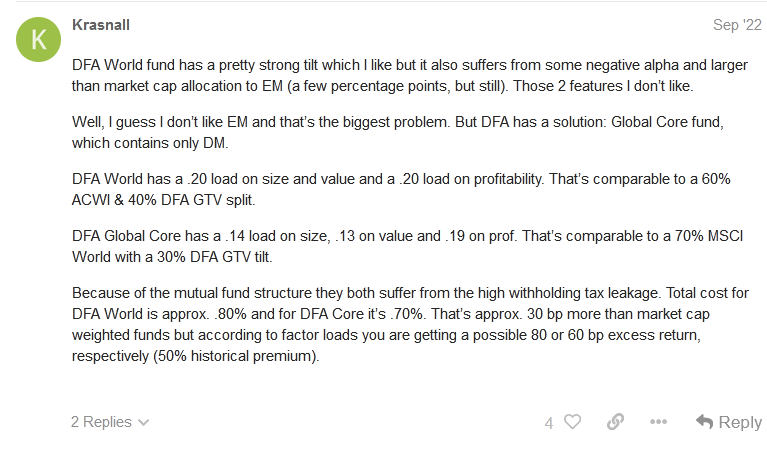Click the text 'which contains only DM.'
767x456 pixels.
(x=150, y=143)
